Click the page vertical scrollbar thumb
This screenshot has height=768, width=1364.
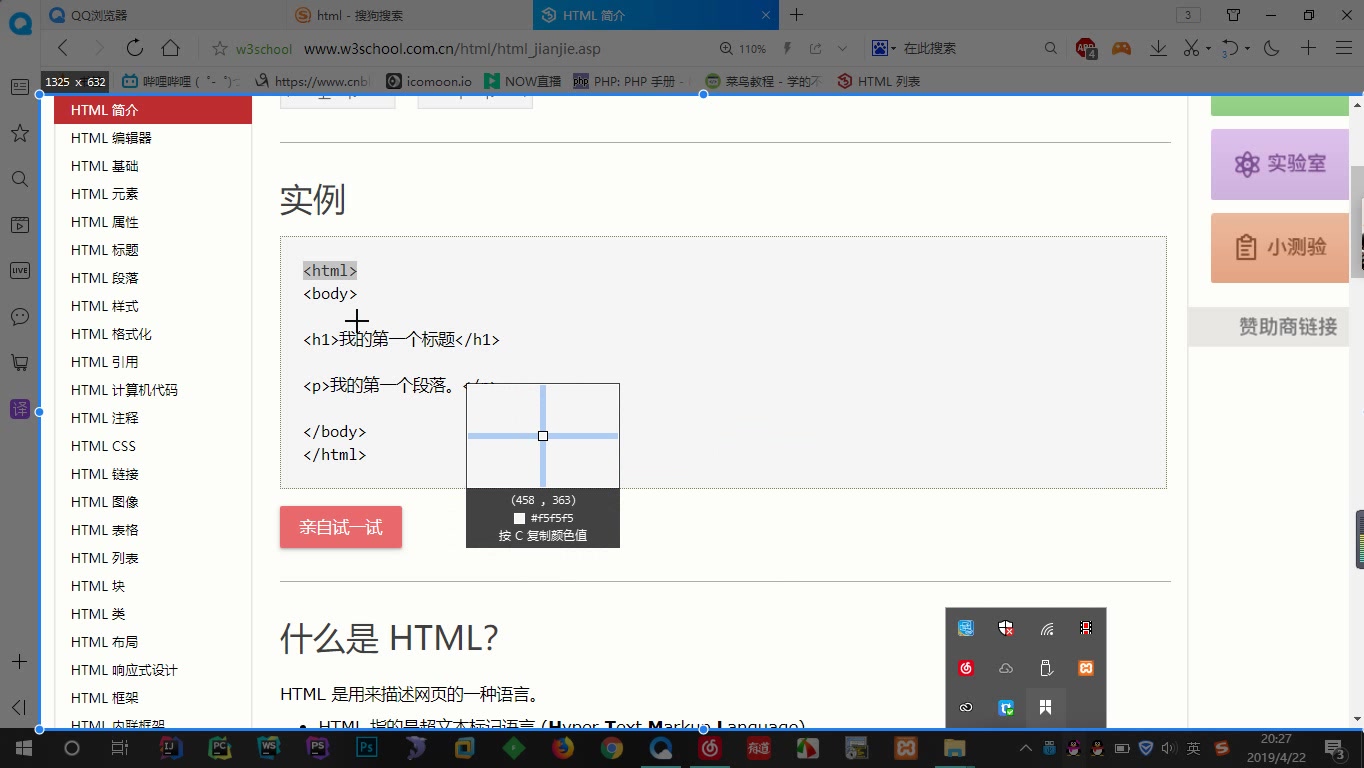[1357, 220]
